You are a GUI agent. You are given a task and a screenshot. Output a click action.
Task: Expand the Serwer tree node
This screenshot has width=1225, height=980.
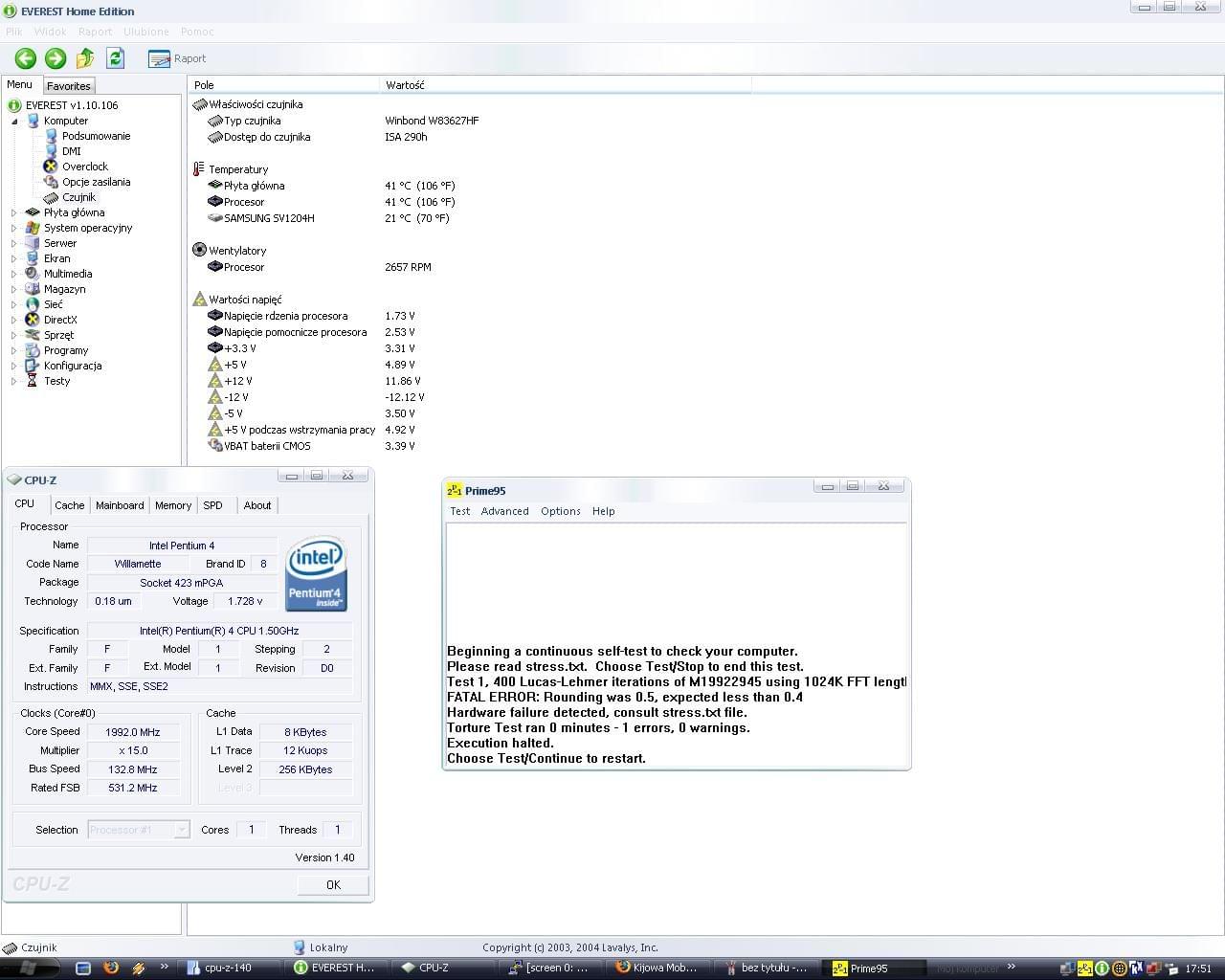(14, 243)
